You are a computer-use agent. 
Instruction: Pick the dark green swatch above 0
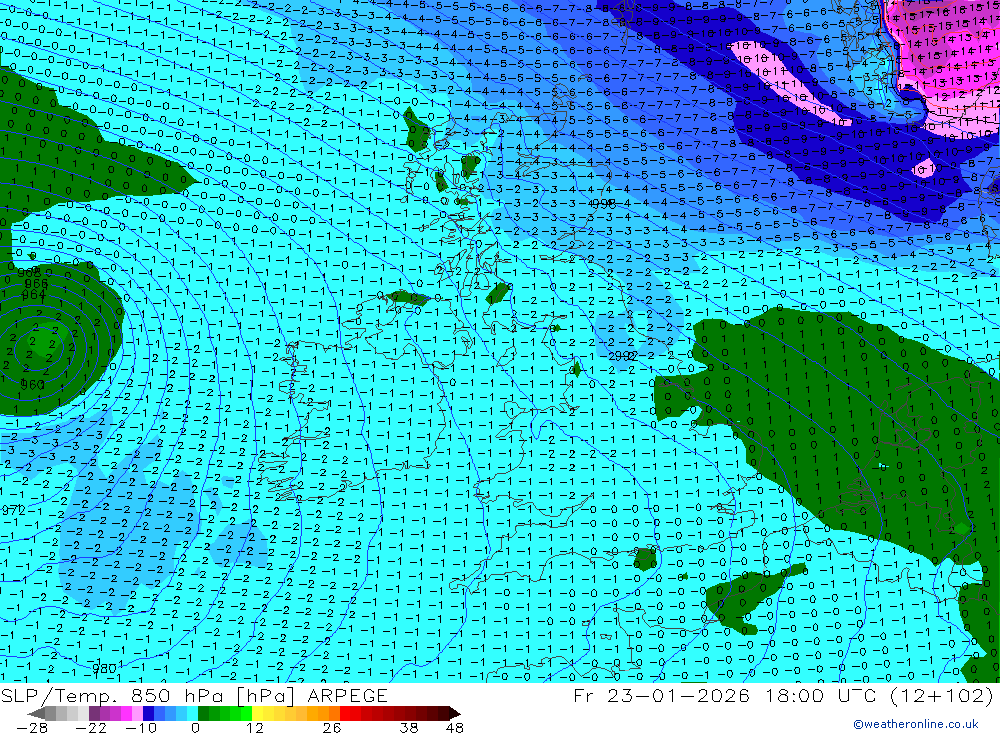click(x=203, y=713)
